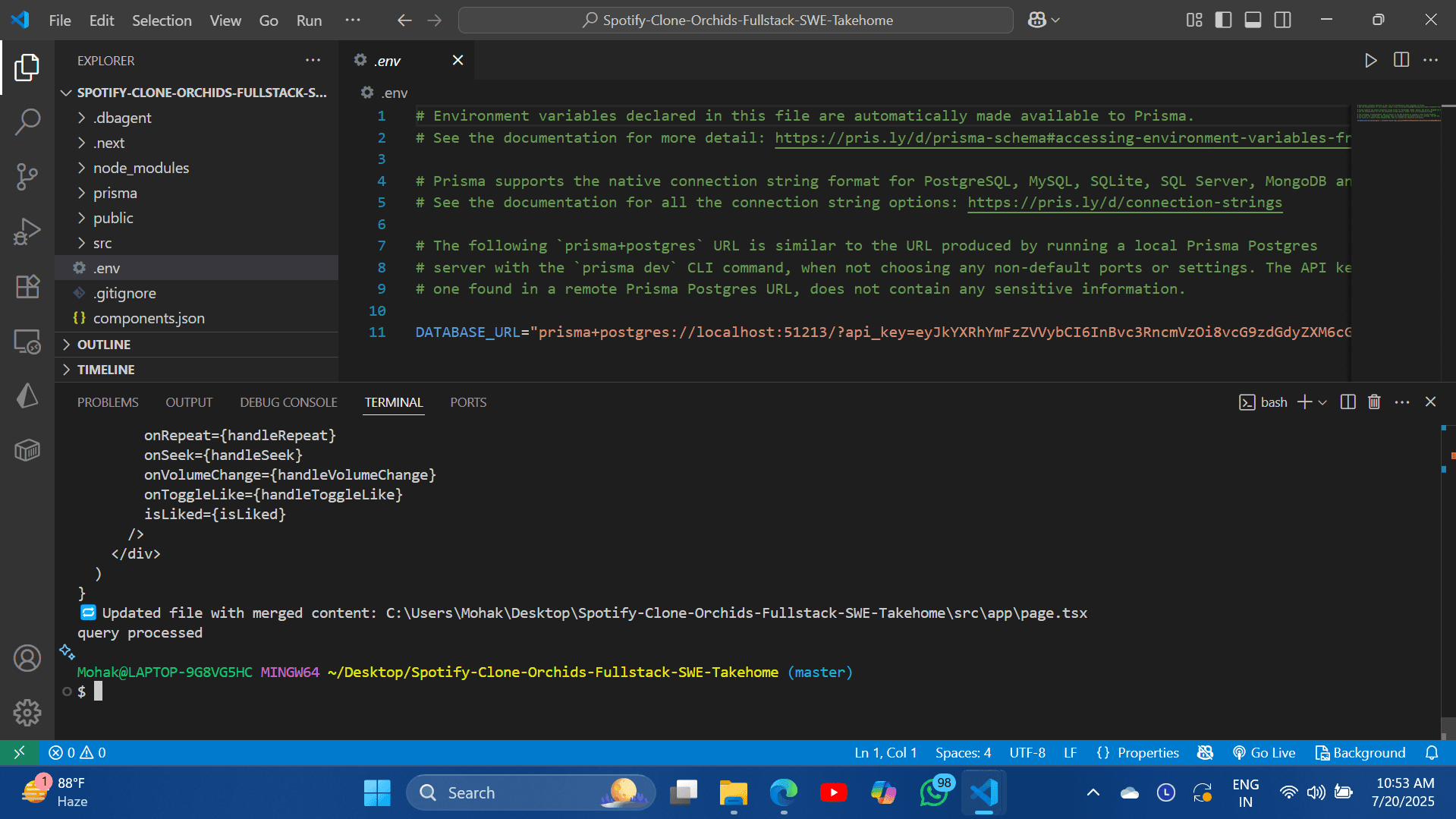1456x819 pixels.
Task: Open components.json in the explorer
Action: coord(149,318)
